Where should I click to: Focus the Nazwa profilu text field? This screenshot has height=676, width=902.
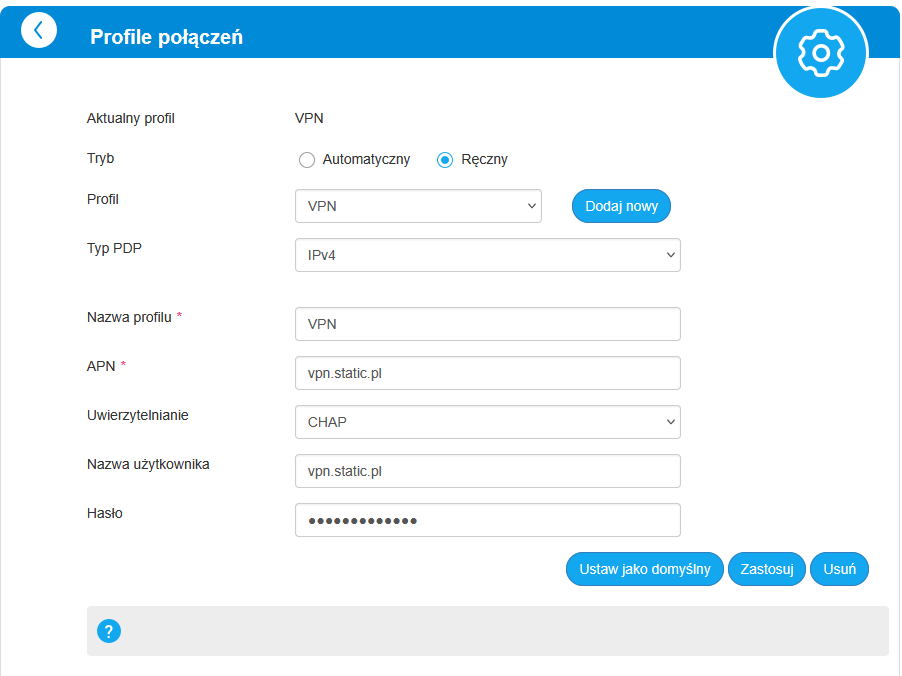click(487, 324)
